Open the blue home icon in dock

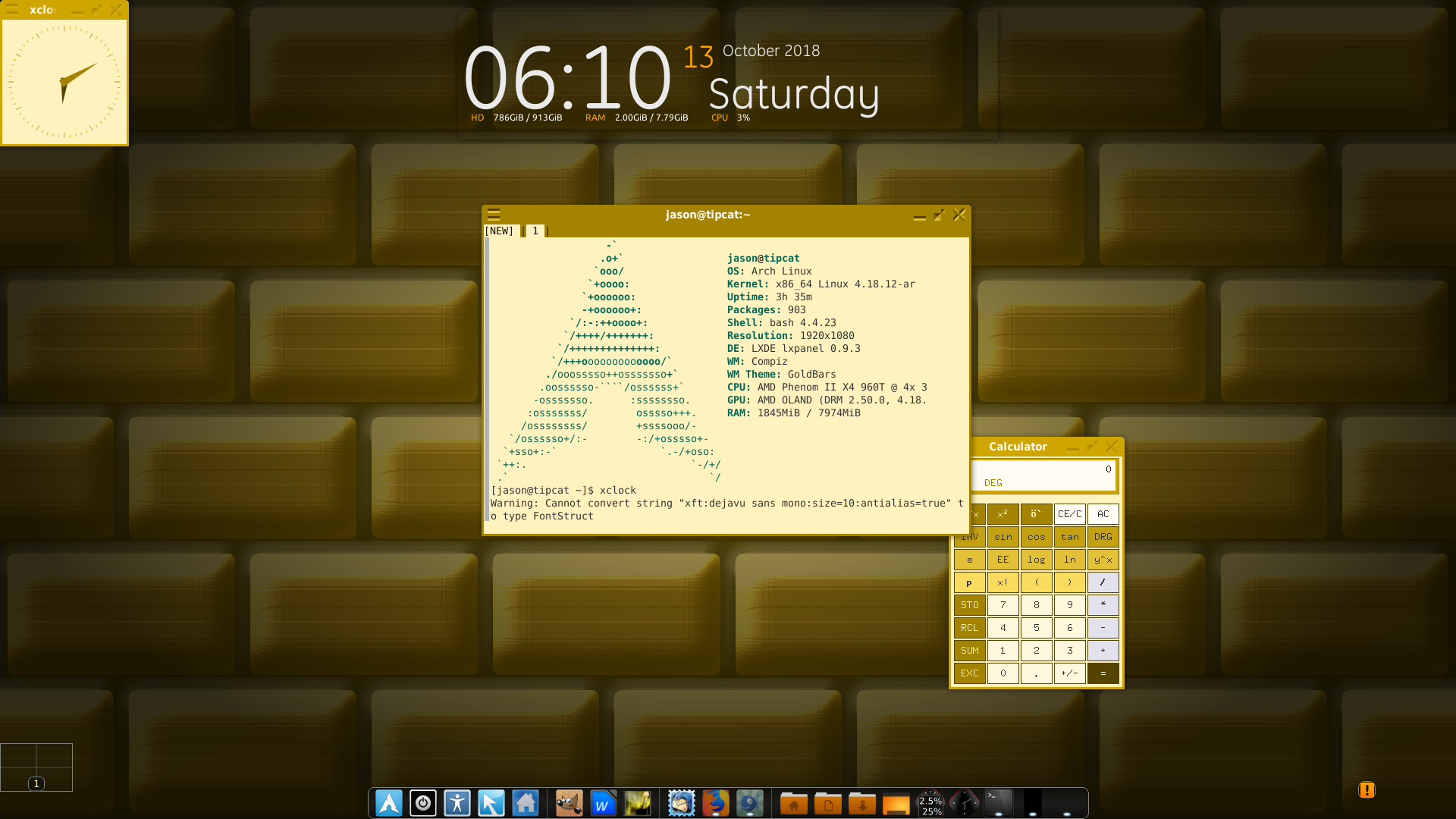526,803
